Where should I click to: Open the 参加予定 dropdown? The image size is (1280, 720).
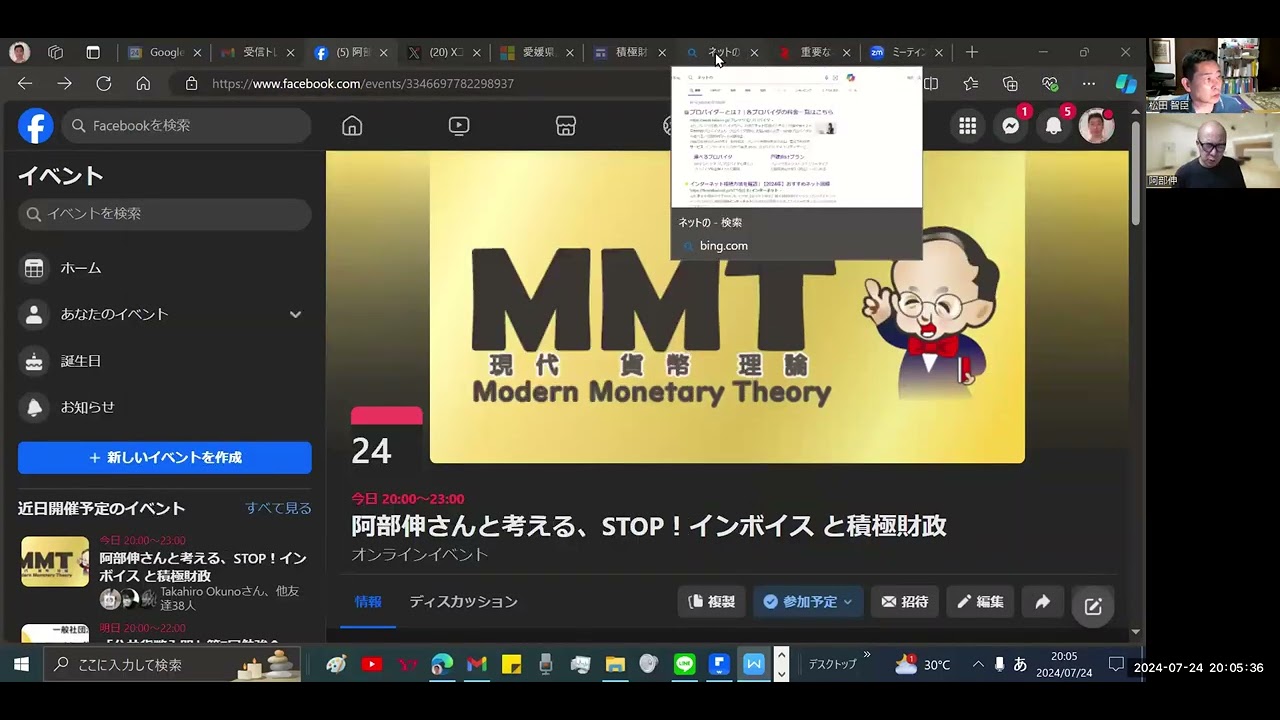807,602
